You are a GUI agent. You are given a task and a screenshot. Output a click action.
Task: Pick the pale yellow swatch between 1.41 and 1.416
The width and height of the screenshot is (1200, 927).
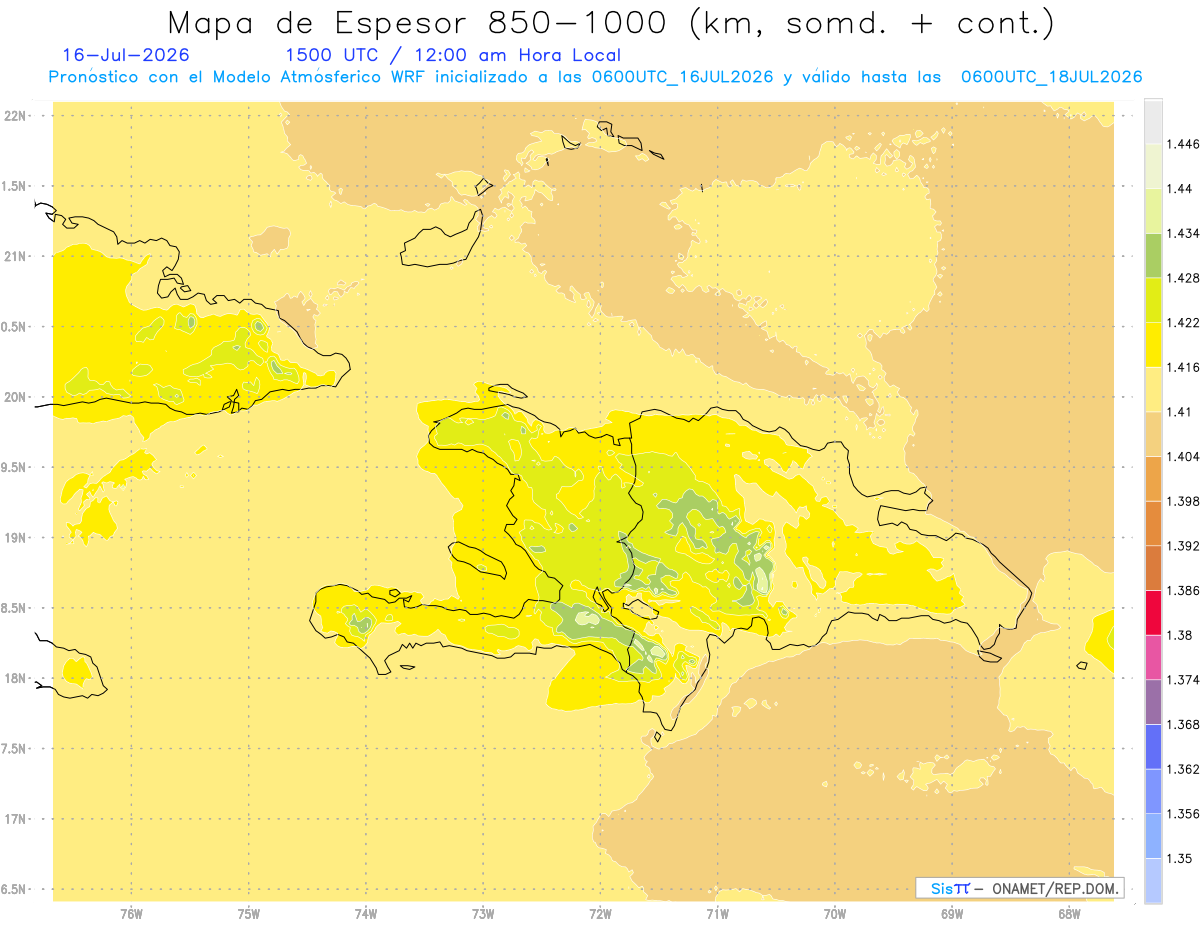1153,389
